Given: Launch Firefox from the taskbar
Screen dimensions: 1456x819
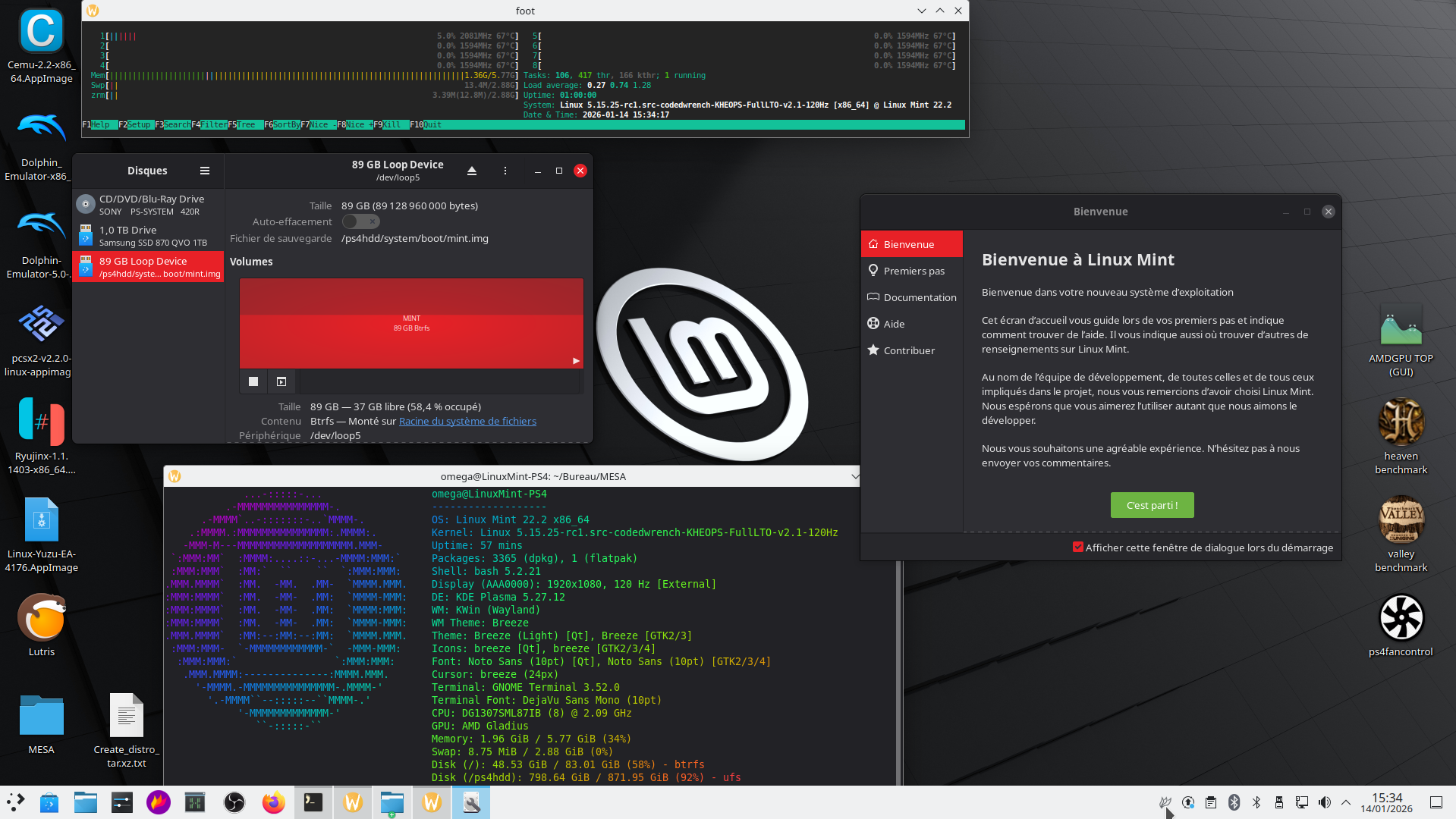Looking at the screenshot, I should [x=273, y=802].
